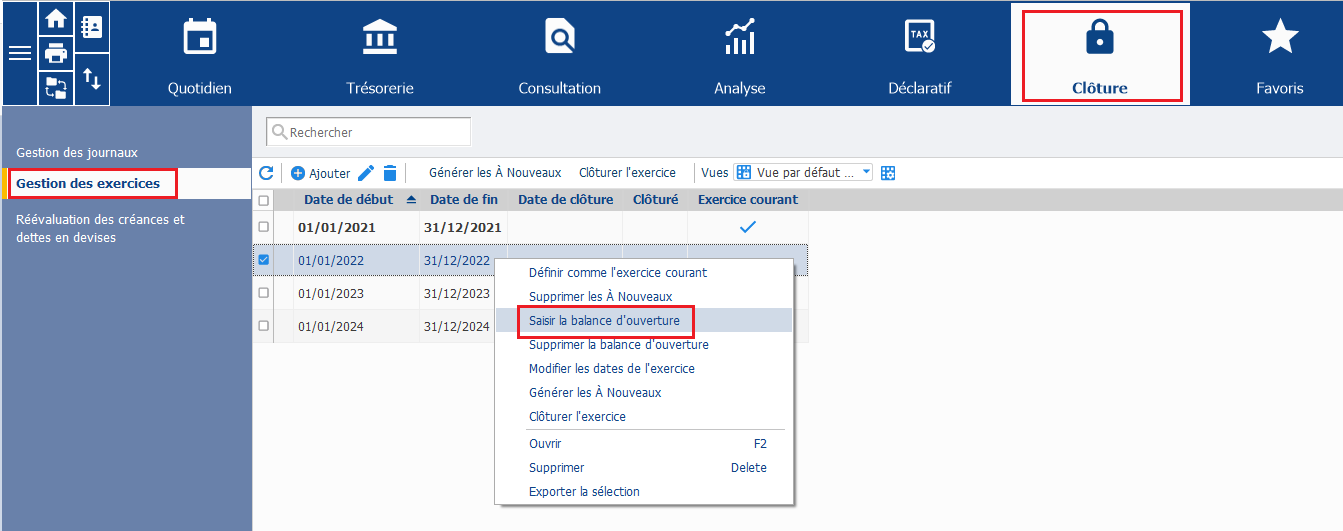Image resolution: width=1343 pixels, height=531 pixels.
Task: Open the Vue par défaut dropdown
Action: [x=804, y=172]
